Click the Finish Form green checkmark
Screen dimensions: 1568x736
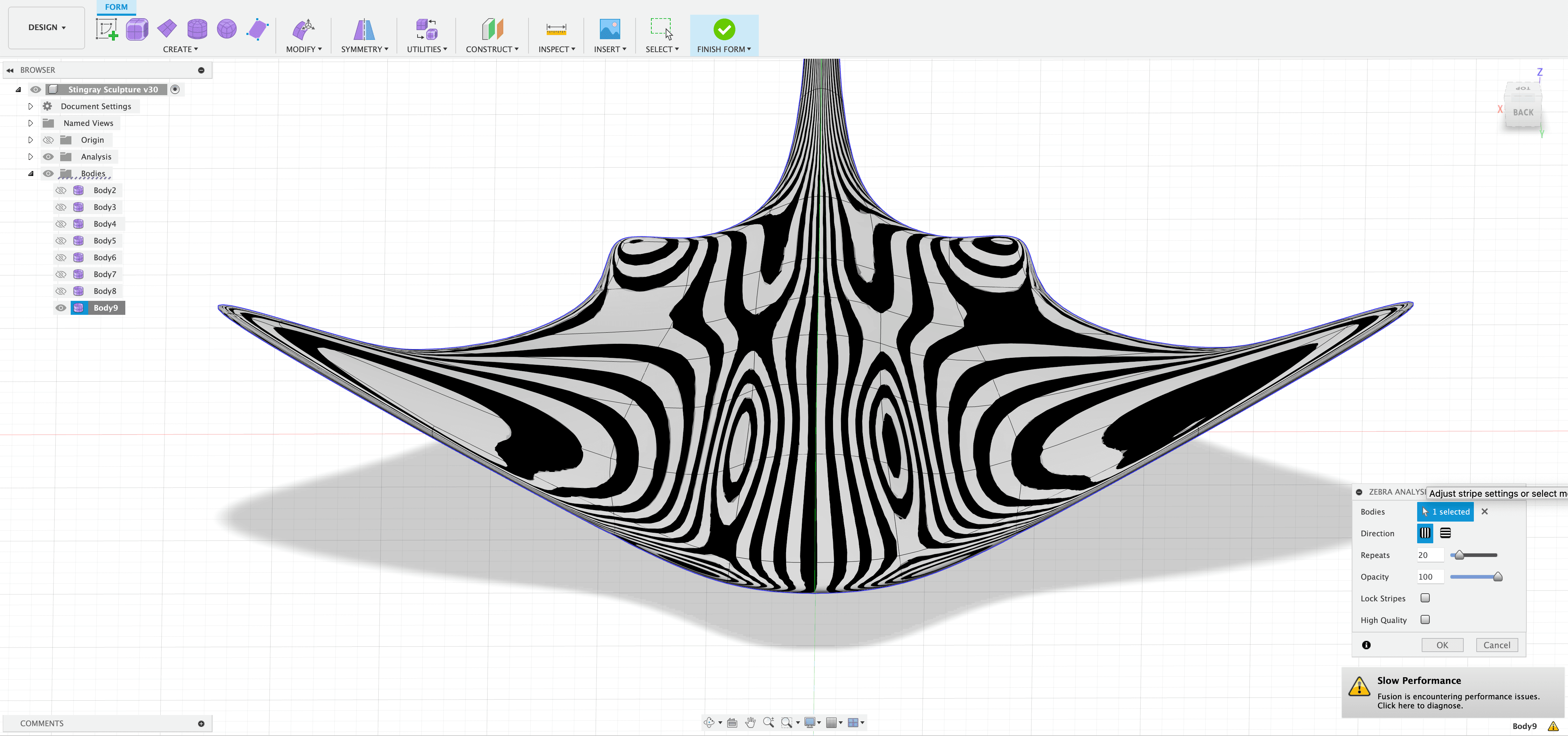pyautogui.click(x=724, y=29)
